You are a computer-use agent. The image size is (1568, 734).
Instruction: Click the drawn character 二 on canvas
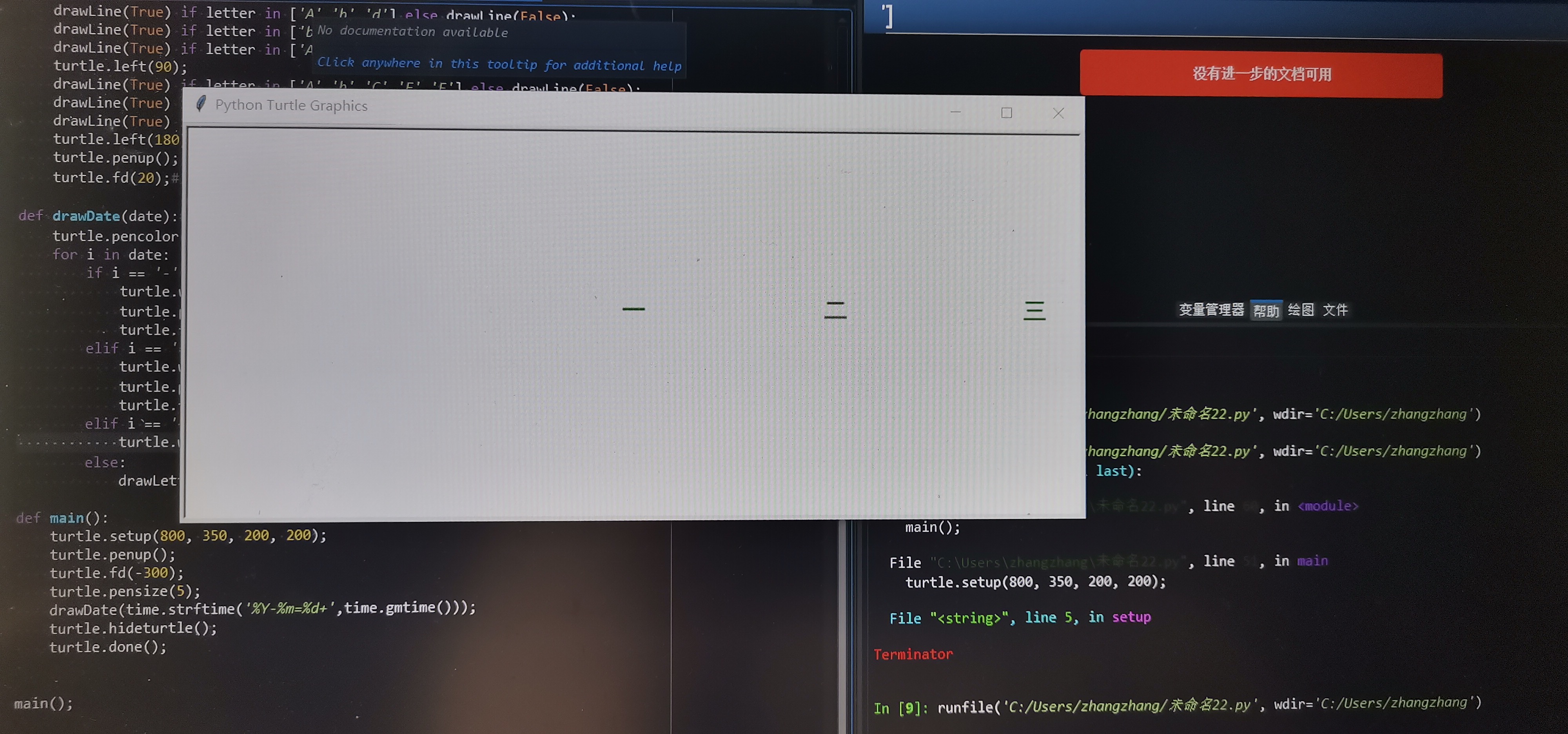835,310
